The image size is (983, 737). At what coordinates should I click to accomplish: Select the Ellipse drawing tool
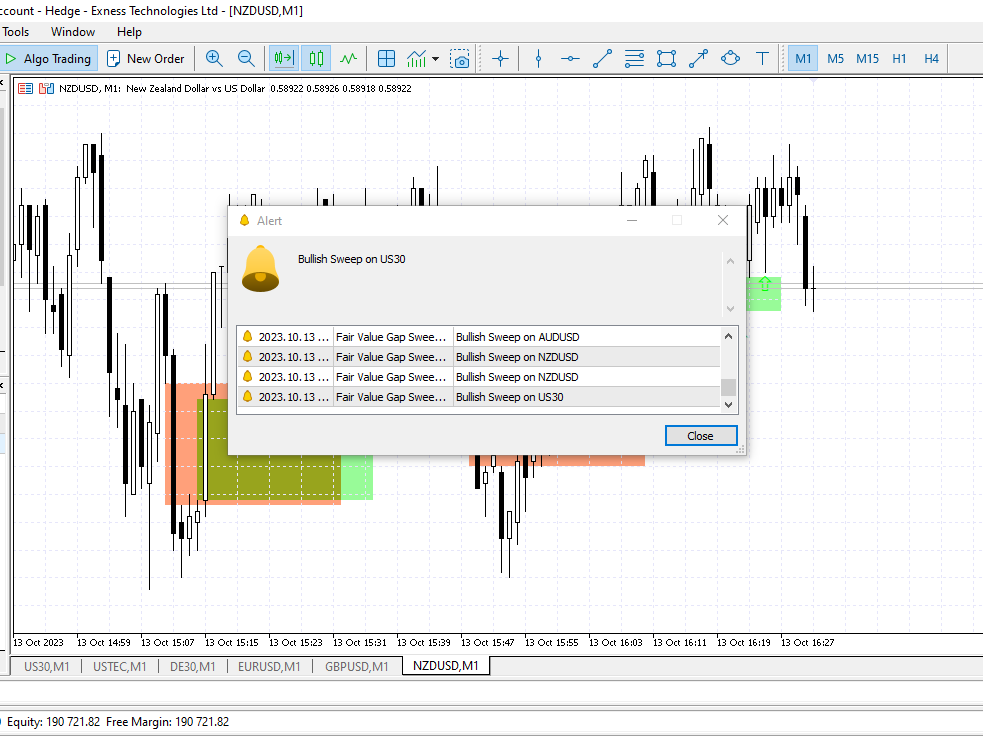[730, 58]
